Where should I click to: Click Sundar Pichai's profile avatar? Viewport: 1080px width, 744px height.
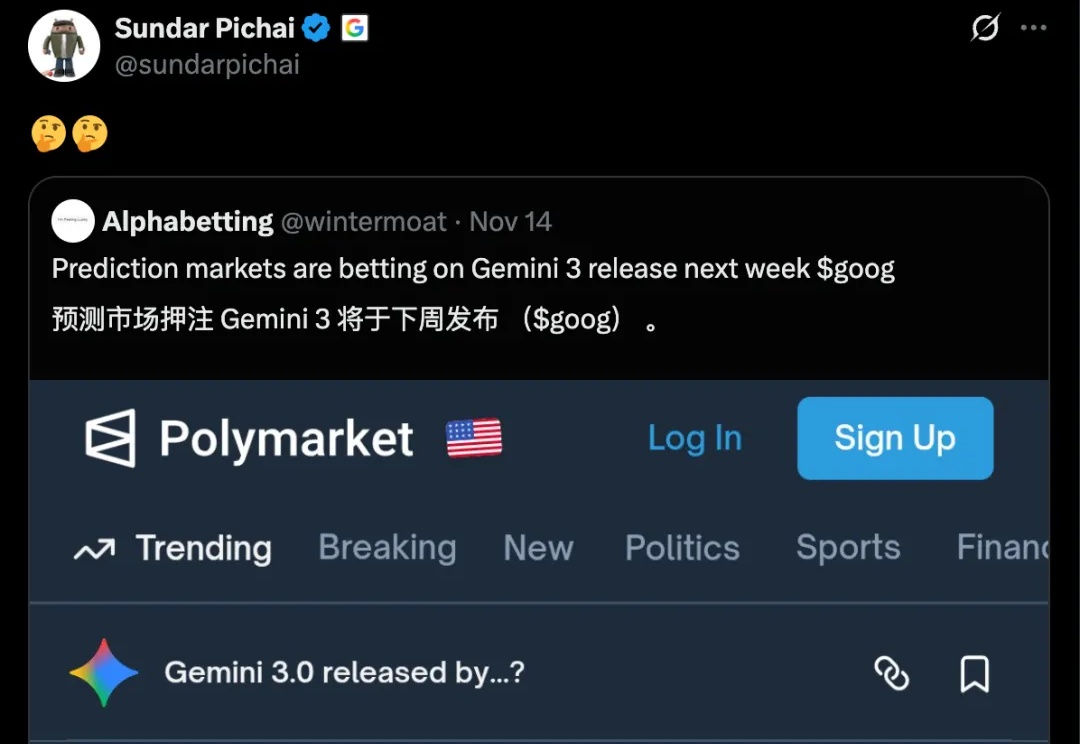coord(64,45)
